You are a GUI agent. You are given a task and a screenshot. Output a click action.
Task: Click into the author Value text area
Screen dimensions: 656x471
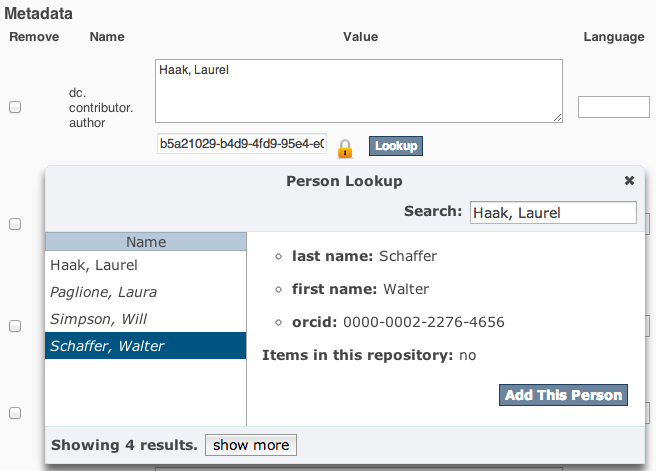tap(358, 91)
